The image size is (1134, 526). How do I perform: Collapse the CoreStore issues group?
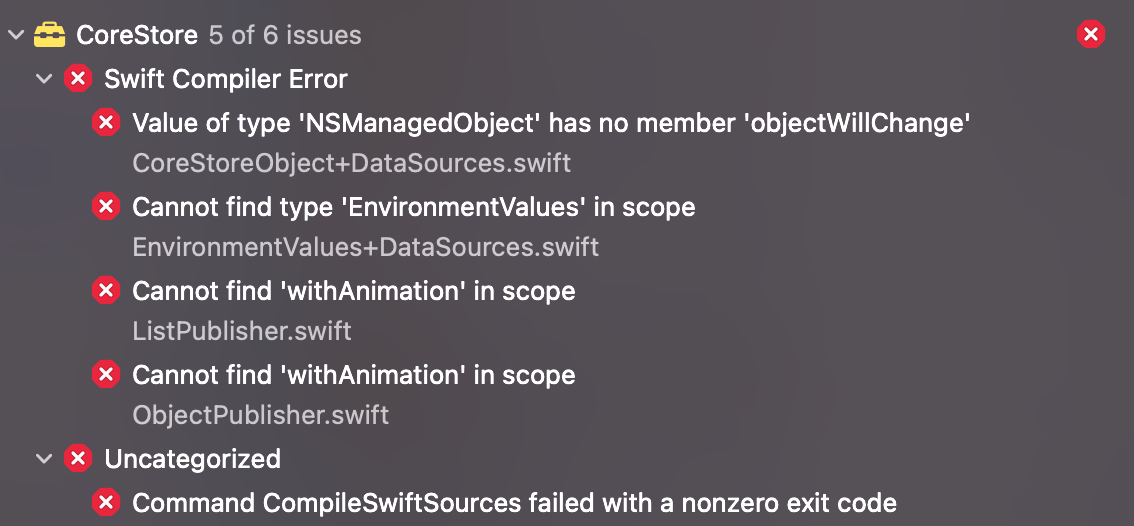tap(15, 36)
